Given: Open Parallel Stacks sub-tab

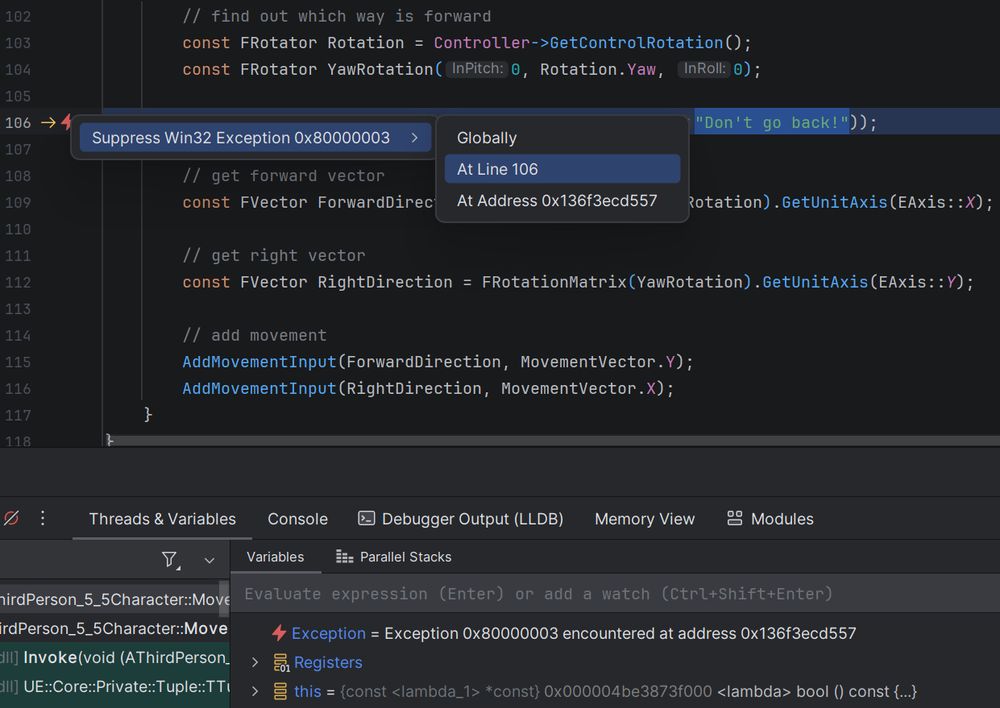Looking at the screenshot, I should click(393, 557).
